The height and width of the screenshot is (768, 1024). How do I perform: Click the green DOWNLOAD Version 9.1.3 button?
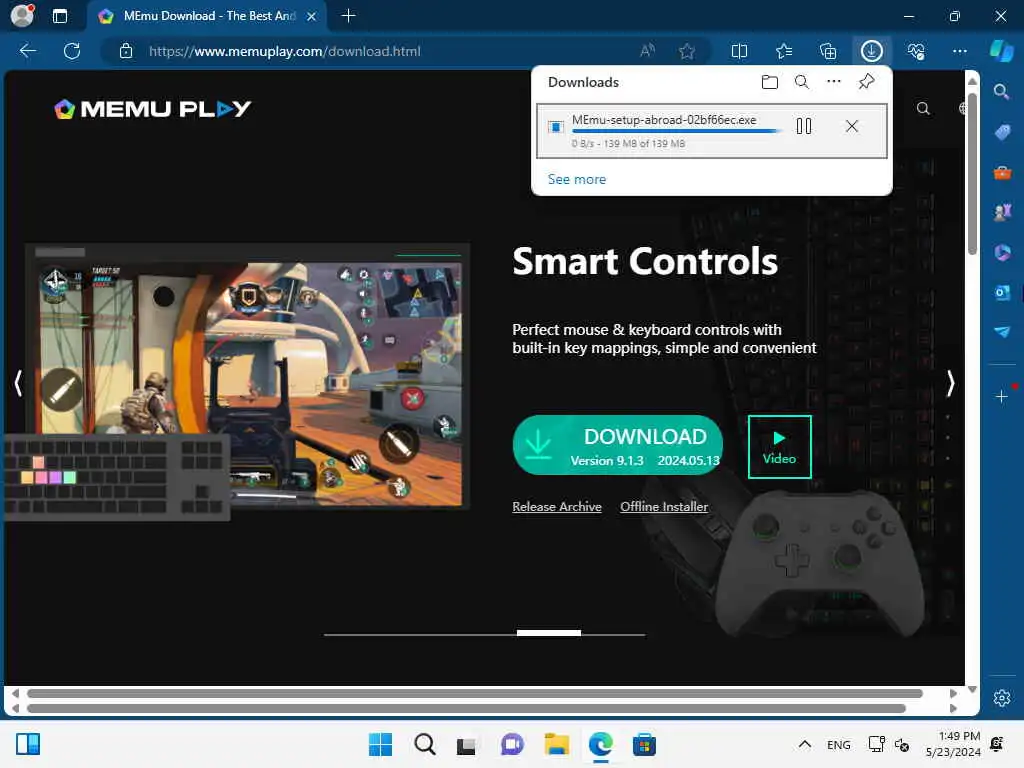click(618, 445)
